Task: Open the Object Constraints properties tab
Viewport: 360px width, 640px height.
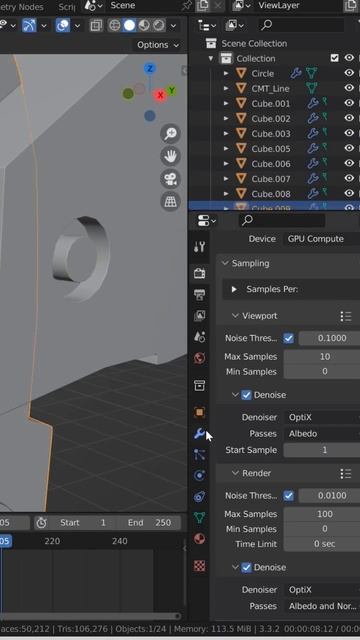Action: coord(200,497)
